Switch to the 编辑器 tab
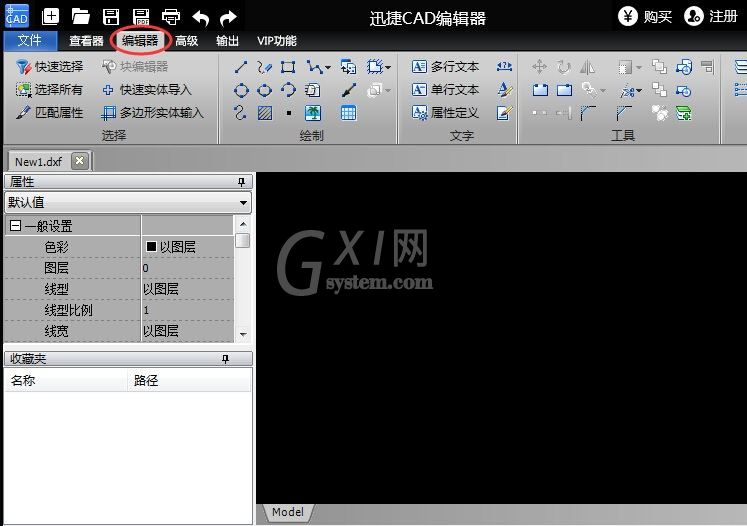The width and height of the screenshot is (747, 526). pos(140,41)
